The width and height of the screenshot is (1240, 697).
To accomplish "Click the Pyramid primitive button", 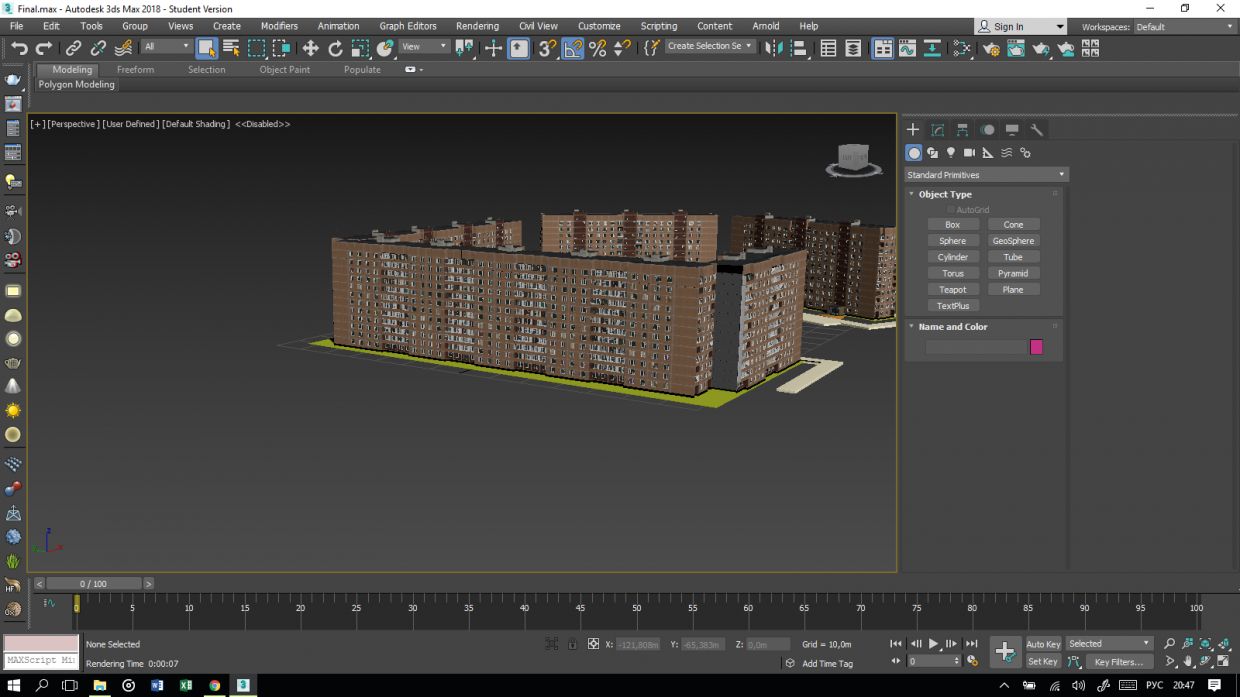I will (x=1013, y=273).
